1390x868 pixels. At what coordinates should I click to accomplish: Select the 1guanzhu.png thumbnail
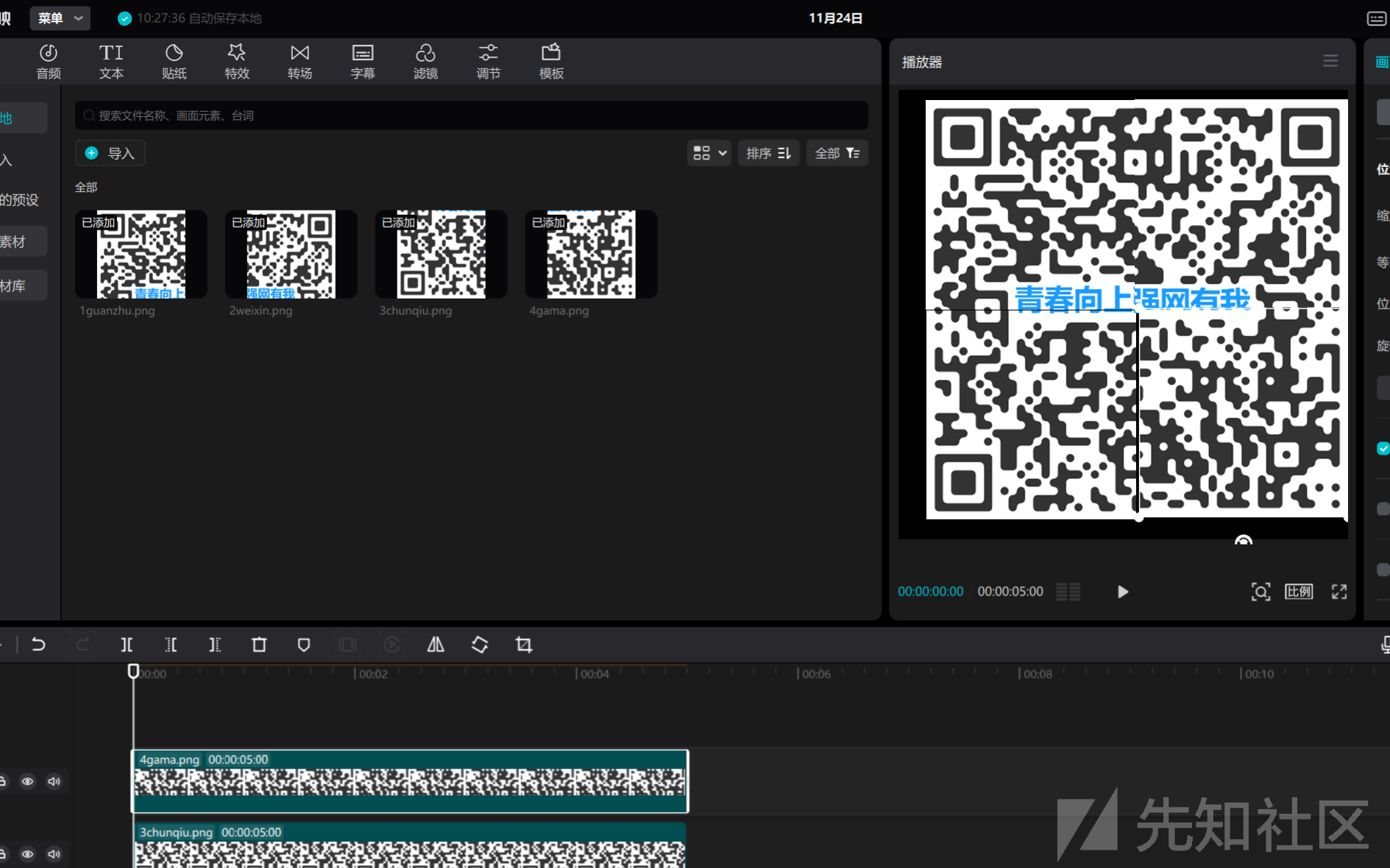[x=141, y=255]
